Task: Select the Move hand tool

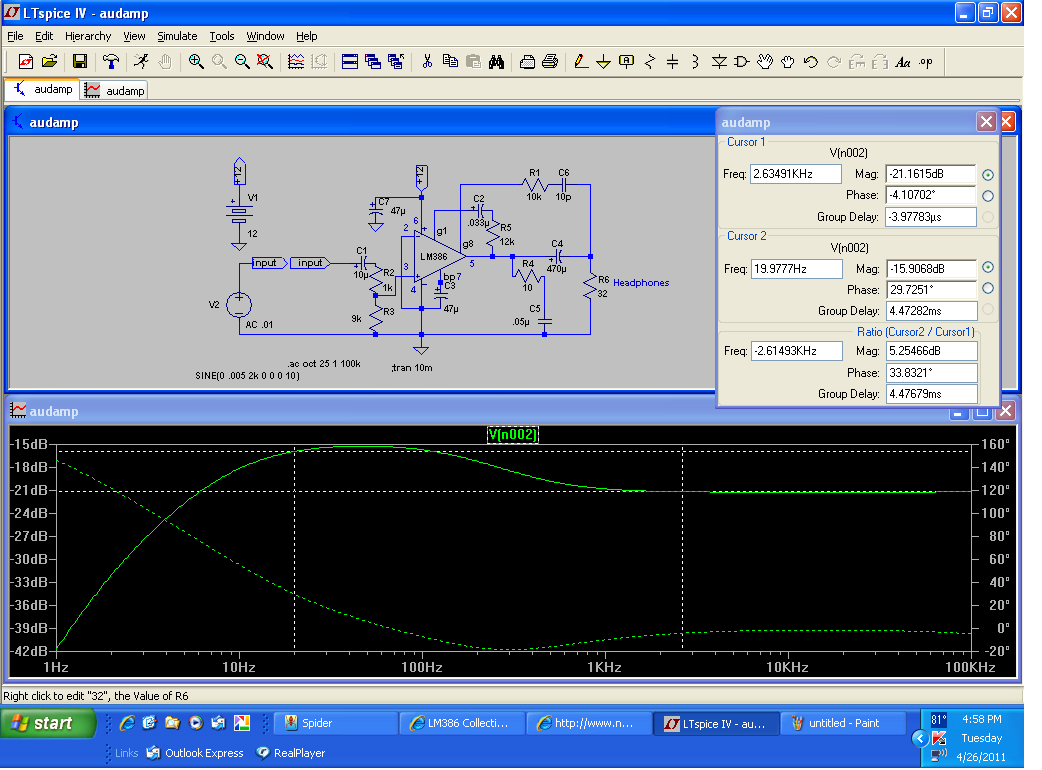Action: (765, 62)
